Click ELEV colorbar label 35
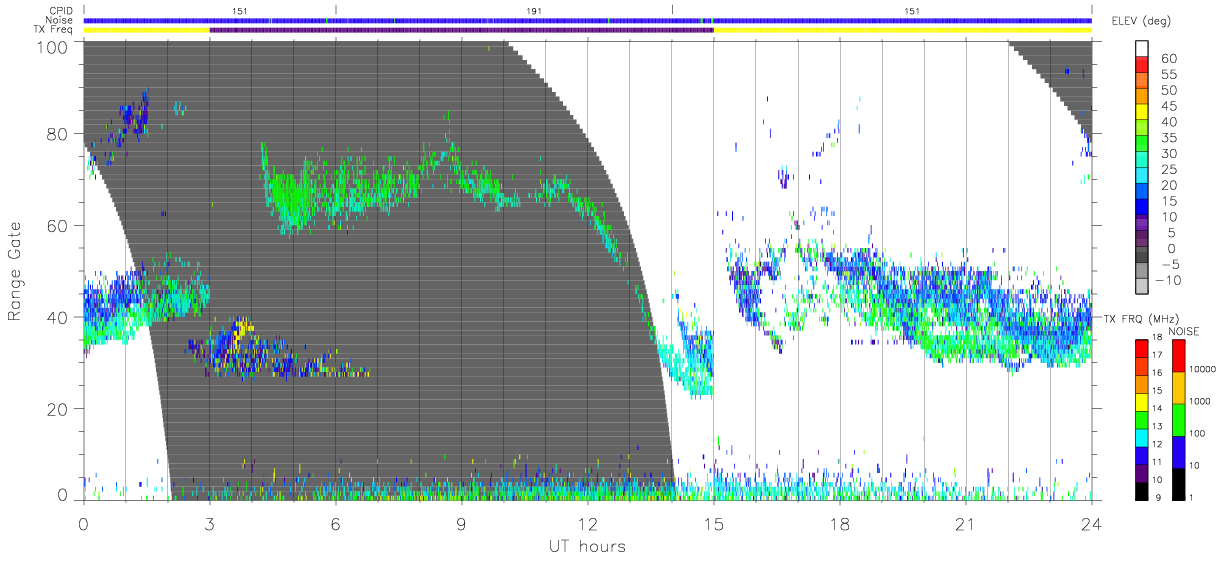 point(1169,138)
